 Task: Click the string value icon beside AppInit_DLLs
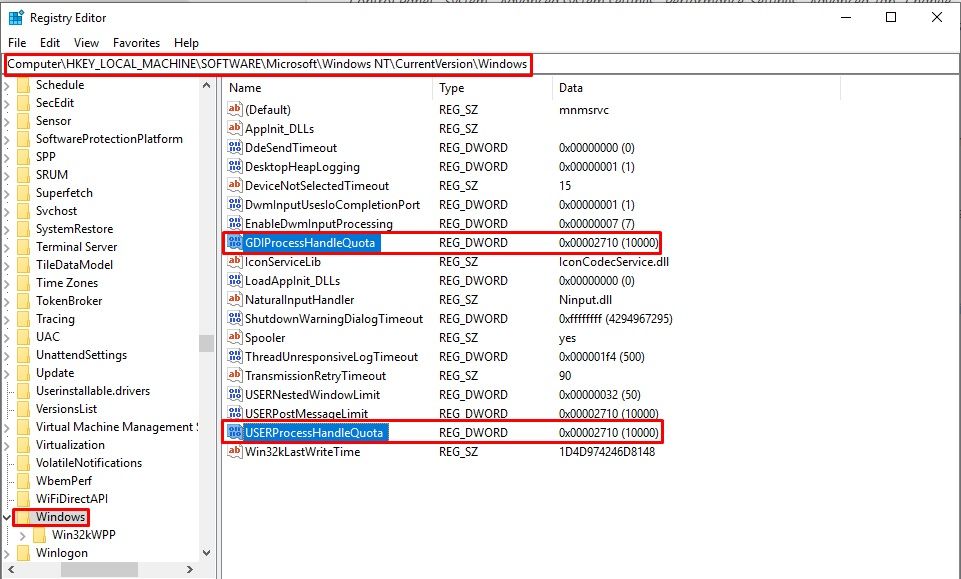click(235, 128)
